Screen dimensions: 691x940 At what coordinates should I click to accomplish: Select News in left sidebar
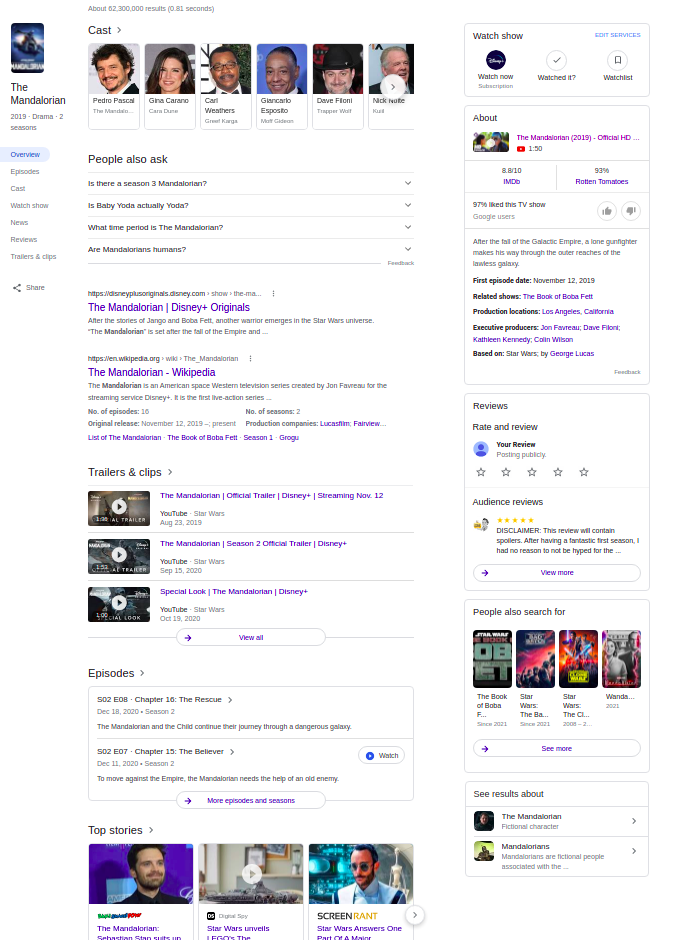click(x=19, y=222)
